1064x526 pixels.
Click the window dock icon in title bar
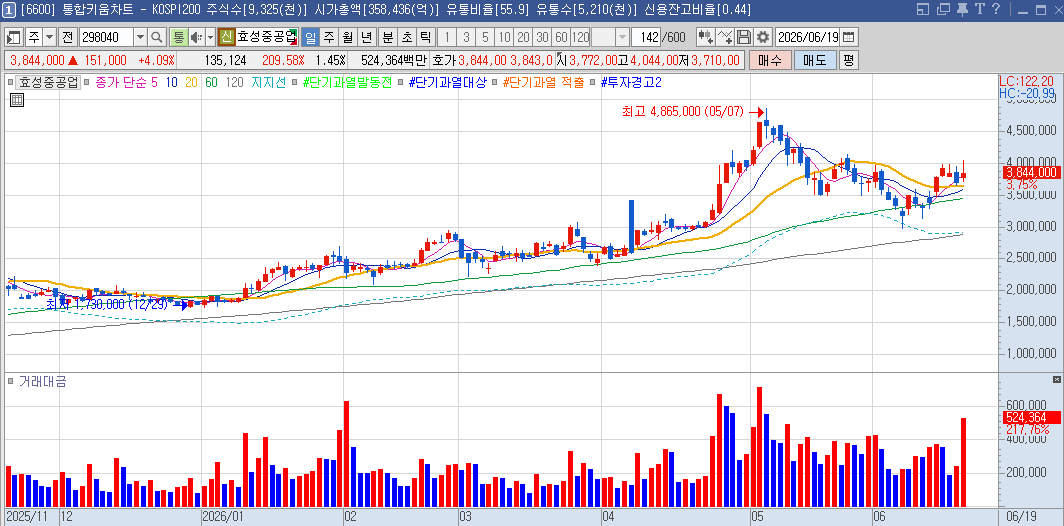coord(922,9)
